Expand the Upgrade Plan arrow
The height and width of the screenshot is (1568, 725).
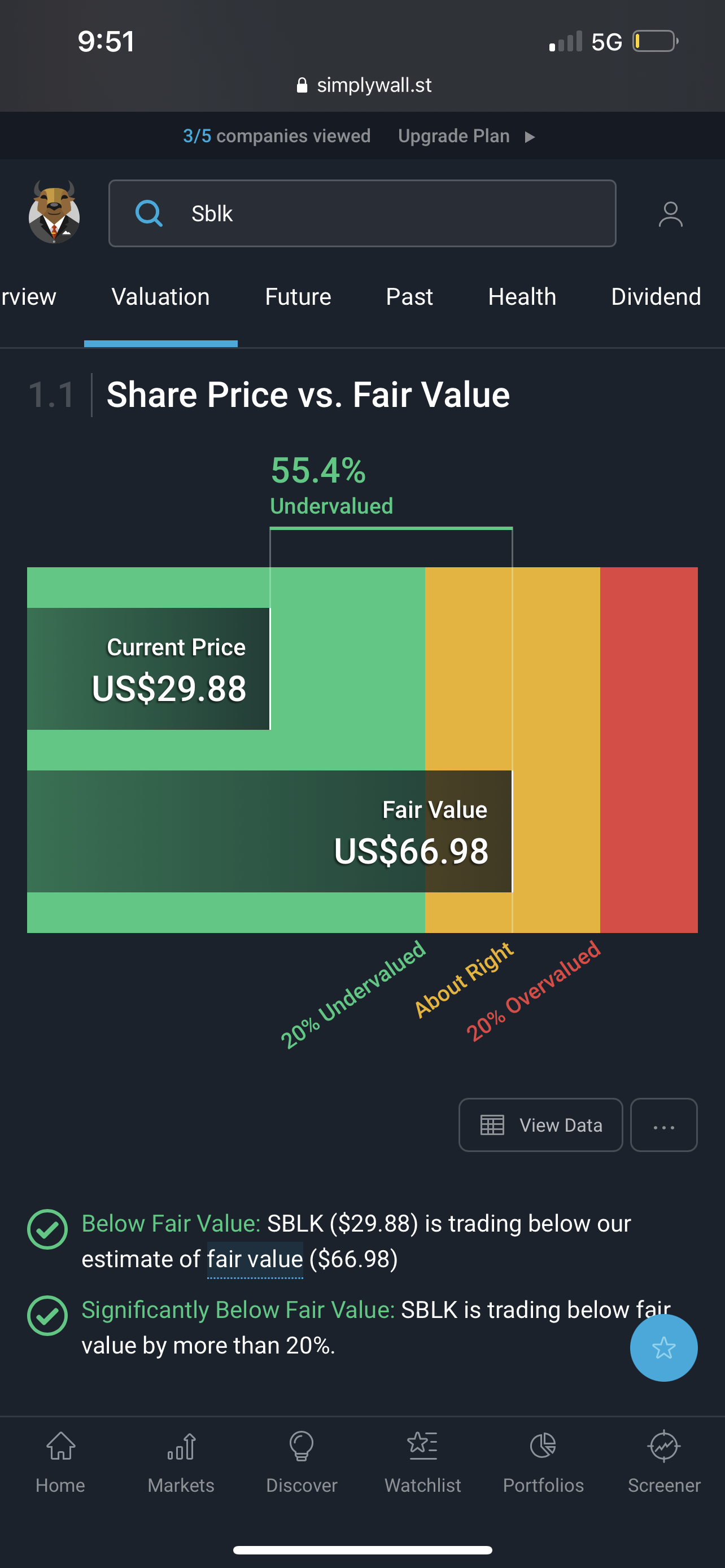(x=530, y=137)
